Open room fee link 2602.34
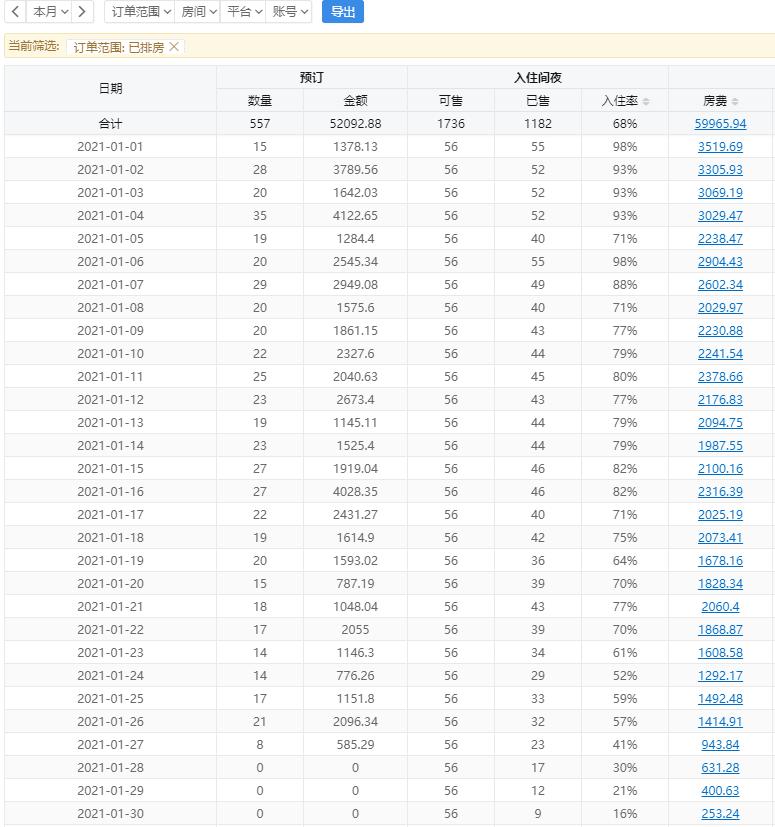Image resolution: width=775 pixels, height=827 pixels. tap(720, 285)
